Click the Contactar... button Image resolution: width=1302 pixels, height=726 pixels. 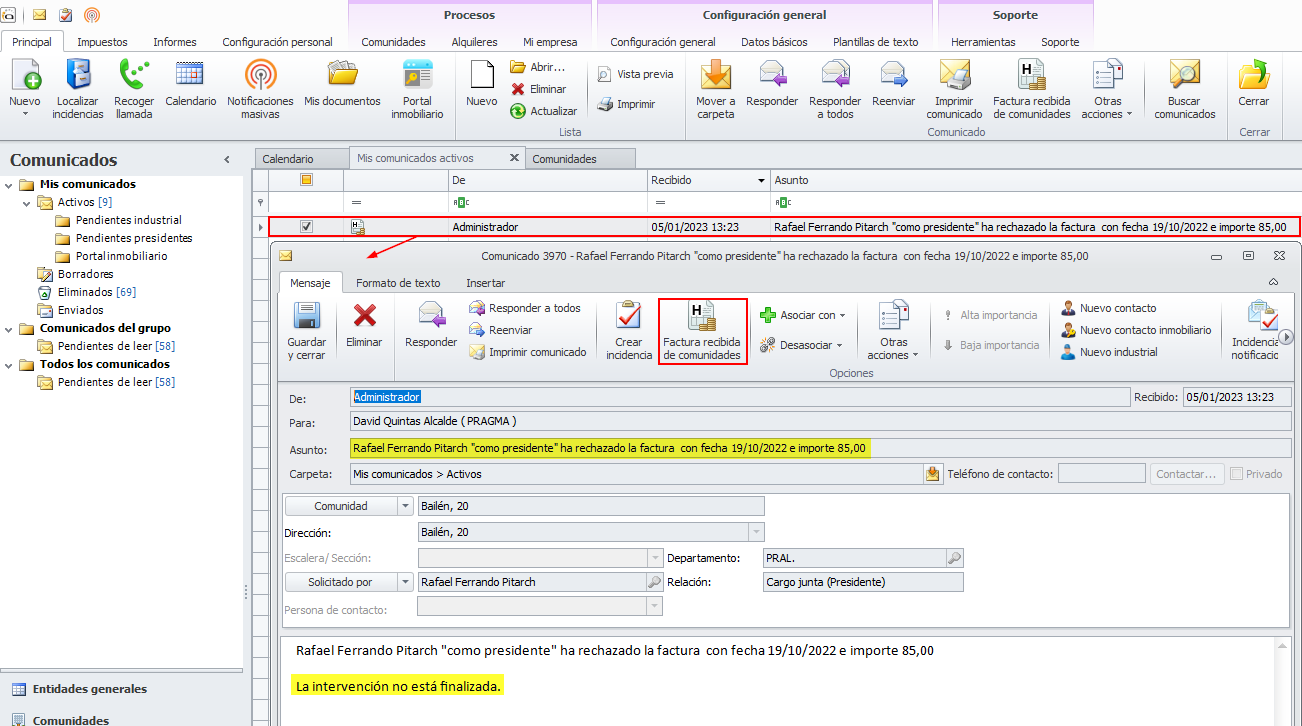coord(1187,474)
